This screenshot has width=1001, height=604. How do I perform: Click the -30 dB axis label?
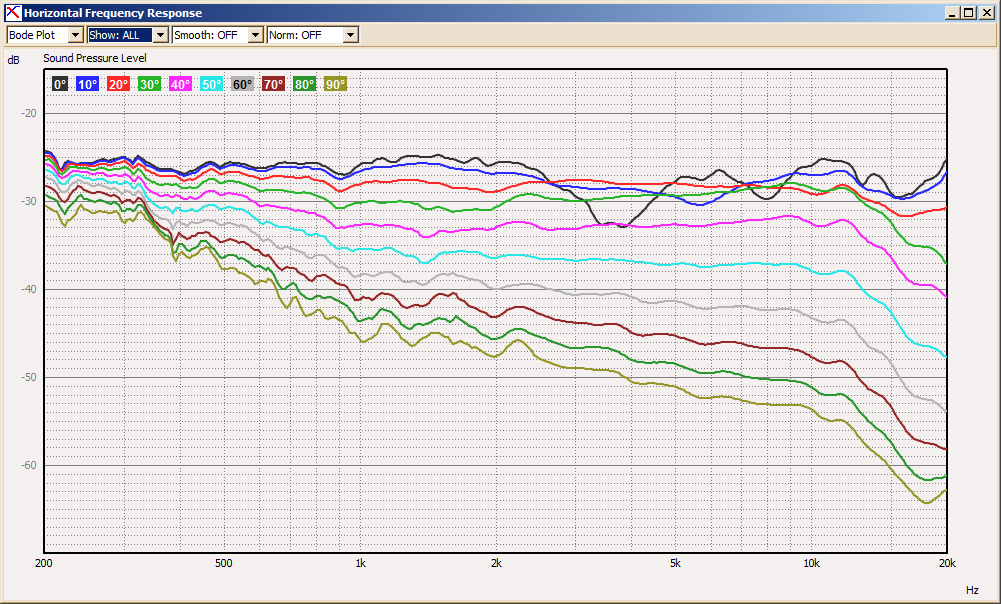(29, 202)
